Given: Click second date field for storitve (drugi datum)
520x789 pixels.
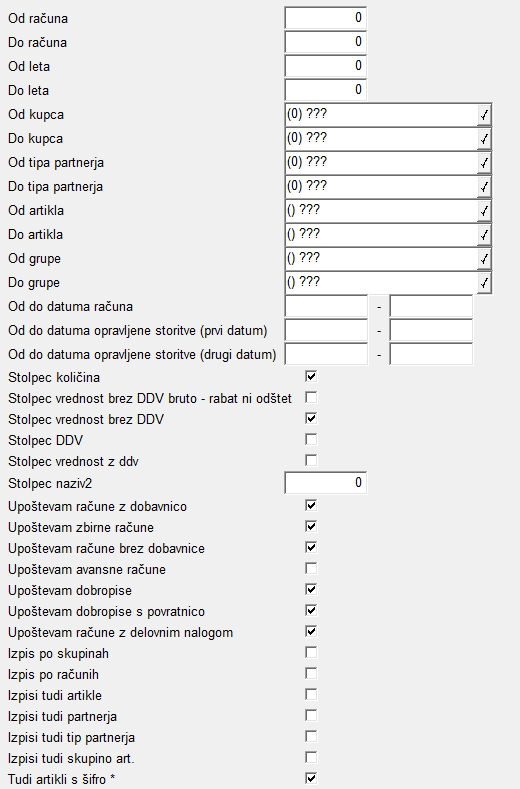Looking at the screenshot, I should pyautogui.click(x=431, y=354).
